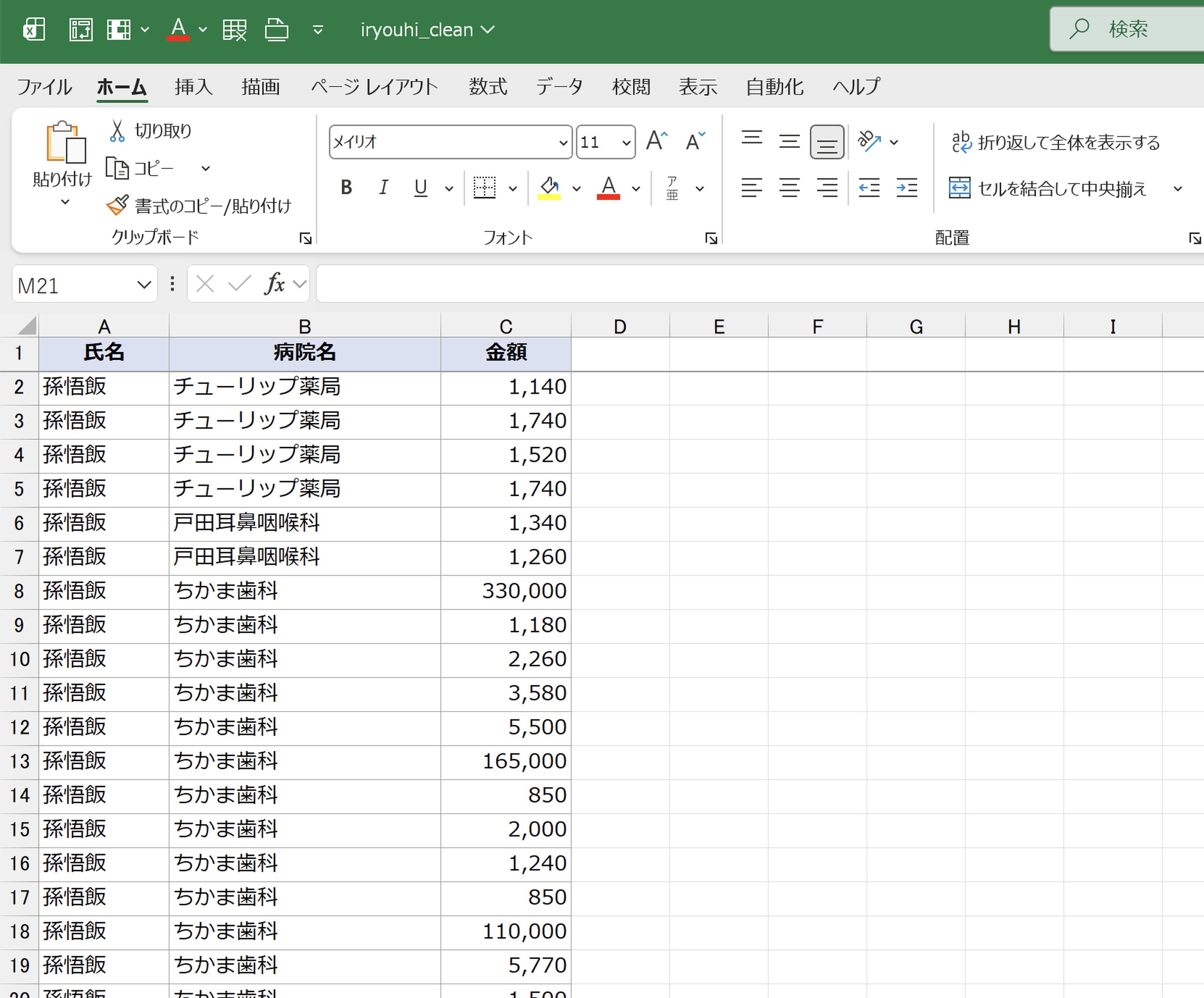Click the merge and center cells icon
The width and height of the screenshot is (1204, 998).
tap(959, 188)
